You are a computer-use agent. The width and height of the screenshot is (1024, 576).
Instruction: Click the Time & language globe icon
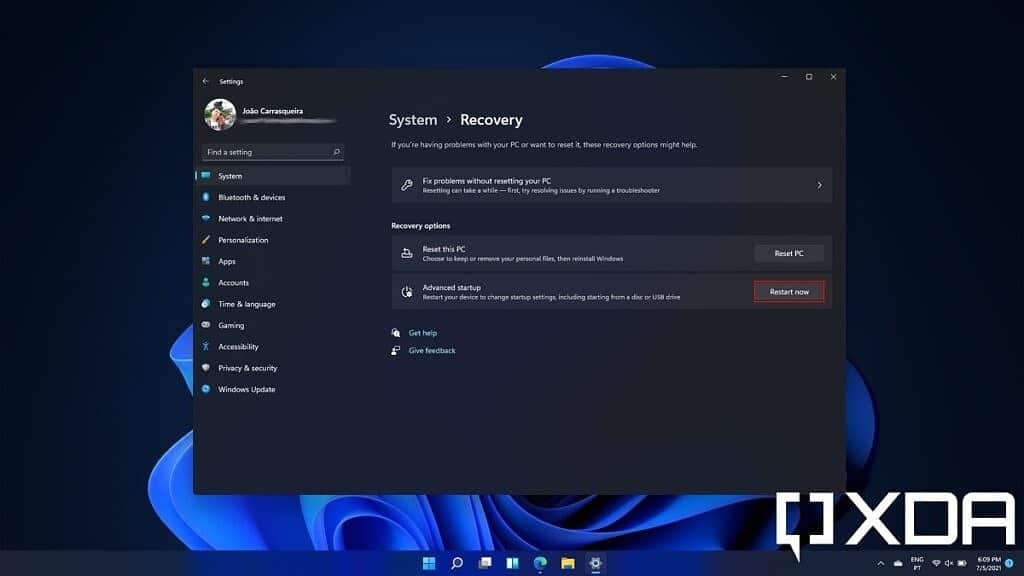[x=206, y=304]
